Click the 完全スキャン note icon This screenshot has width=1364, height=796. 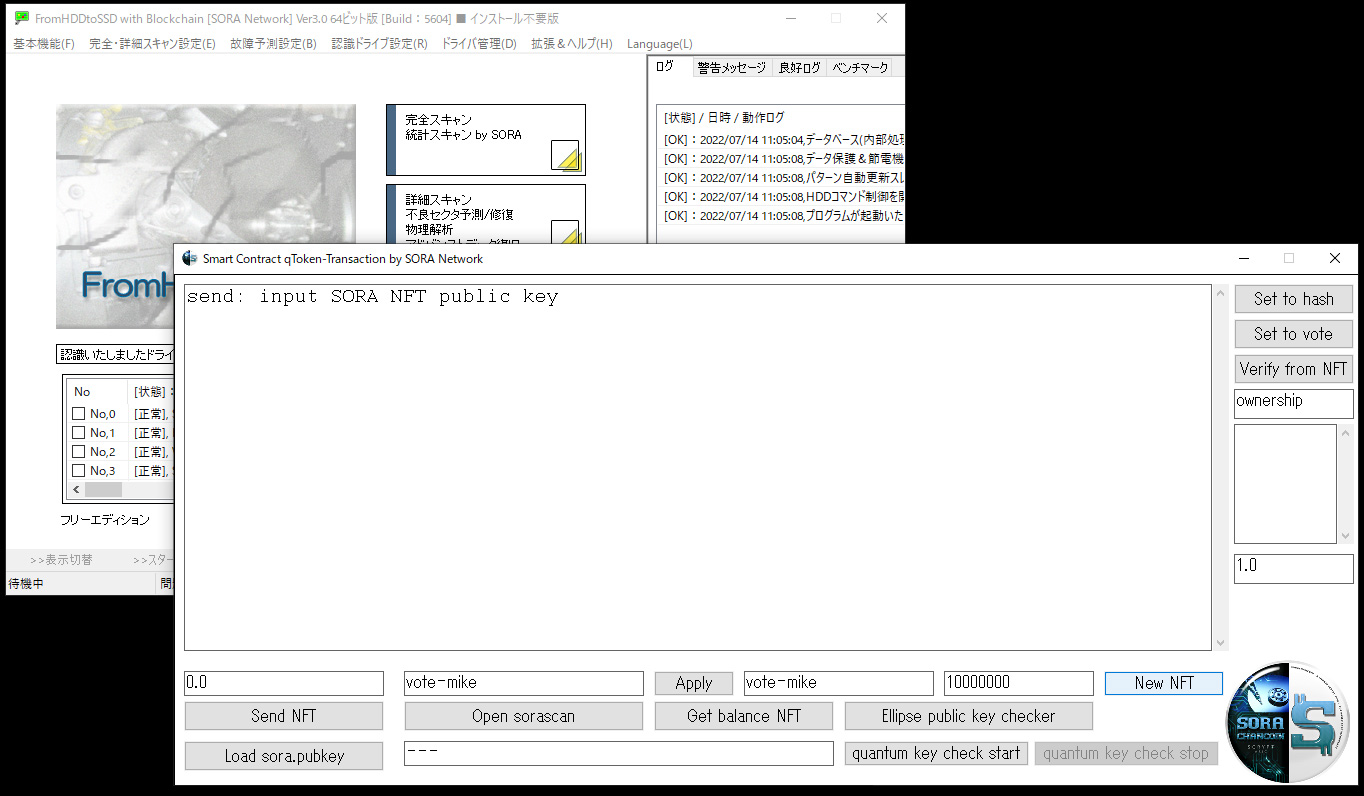565,155
